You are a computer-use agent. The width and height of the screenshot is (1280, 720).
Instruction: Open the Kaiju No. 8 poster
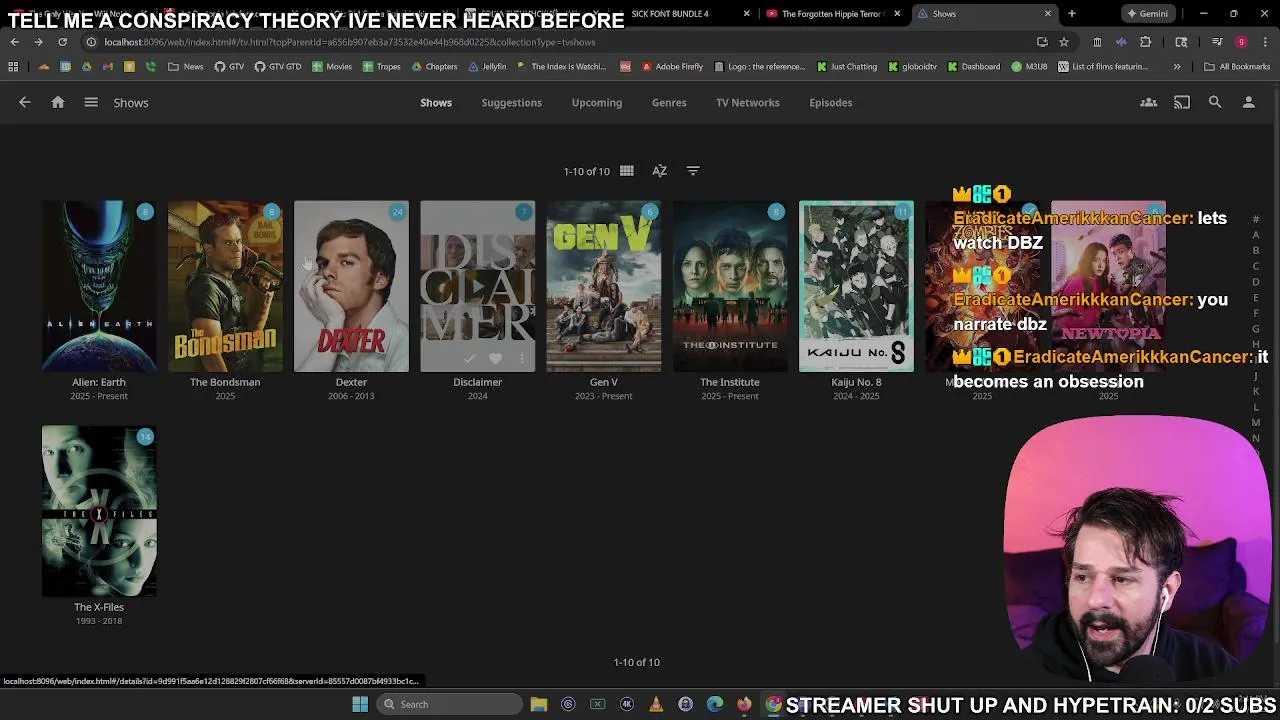[x=856, y=286]
